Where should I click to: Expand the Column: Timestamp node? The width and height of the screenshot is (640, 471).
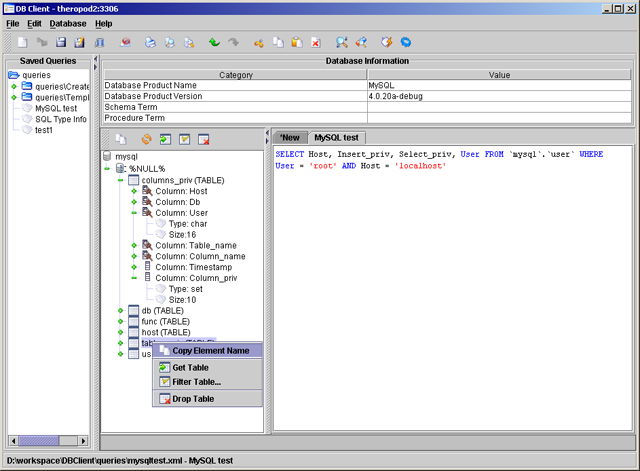tap(134, 267)
